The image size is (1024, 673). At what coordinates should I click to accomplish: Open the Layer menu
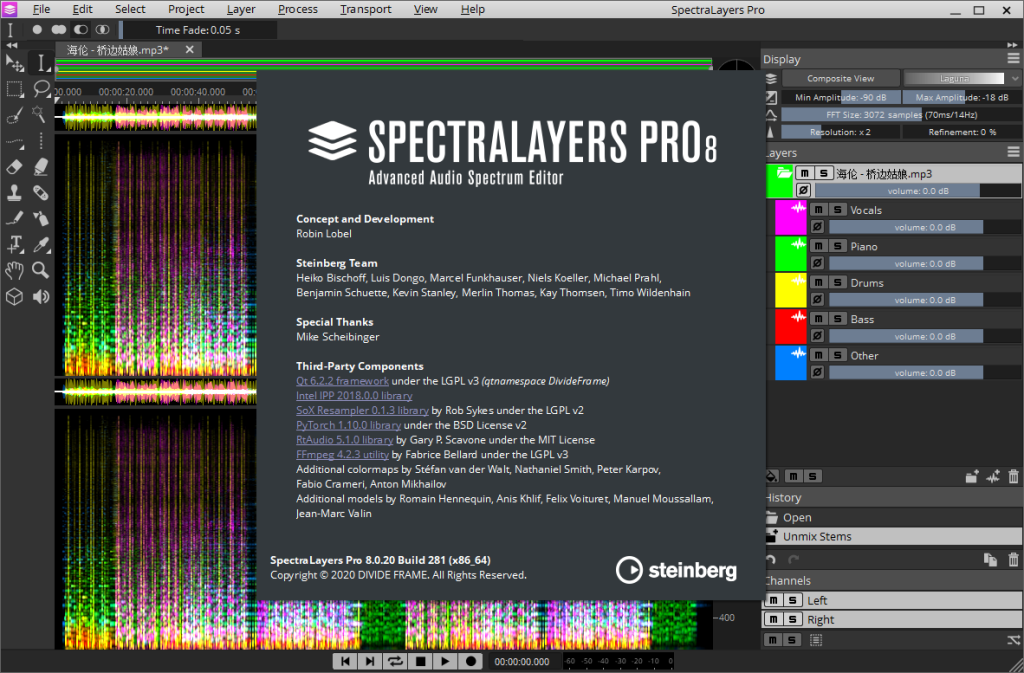tap(241, 9)
